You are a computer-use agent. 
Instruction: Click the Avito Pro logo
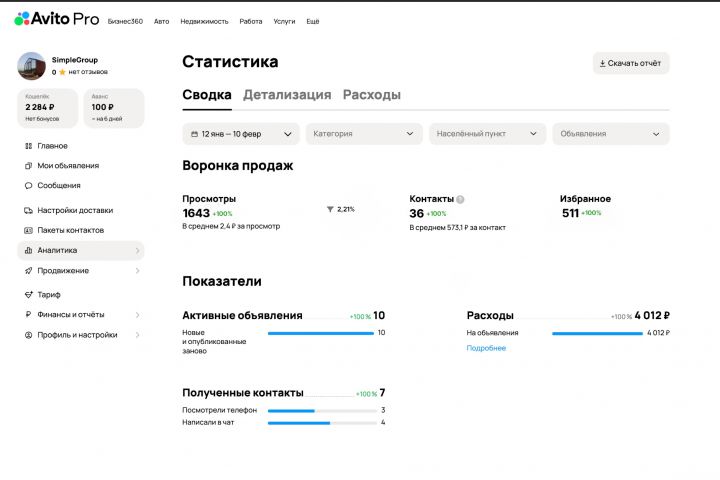[x=56, y=19]
